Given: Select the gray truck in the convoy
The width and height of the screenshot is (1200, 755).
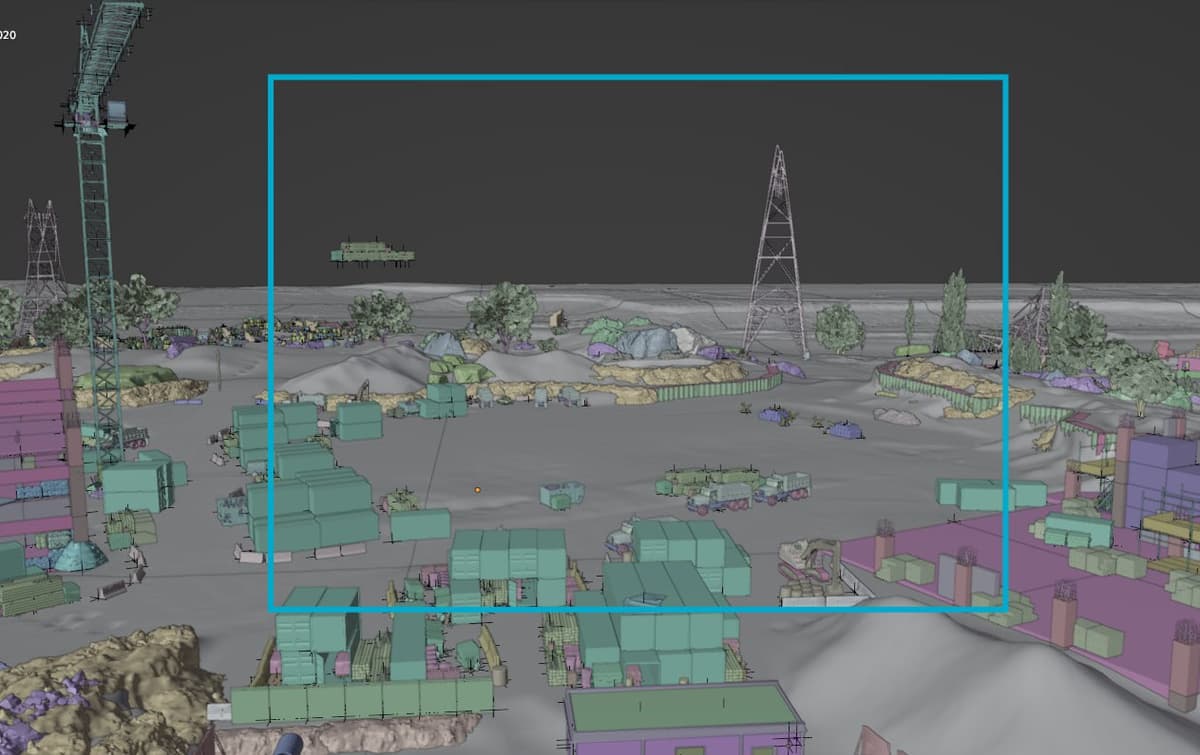Looking at the screenshot, I should coord(720,497).
